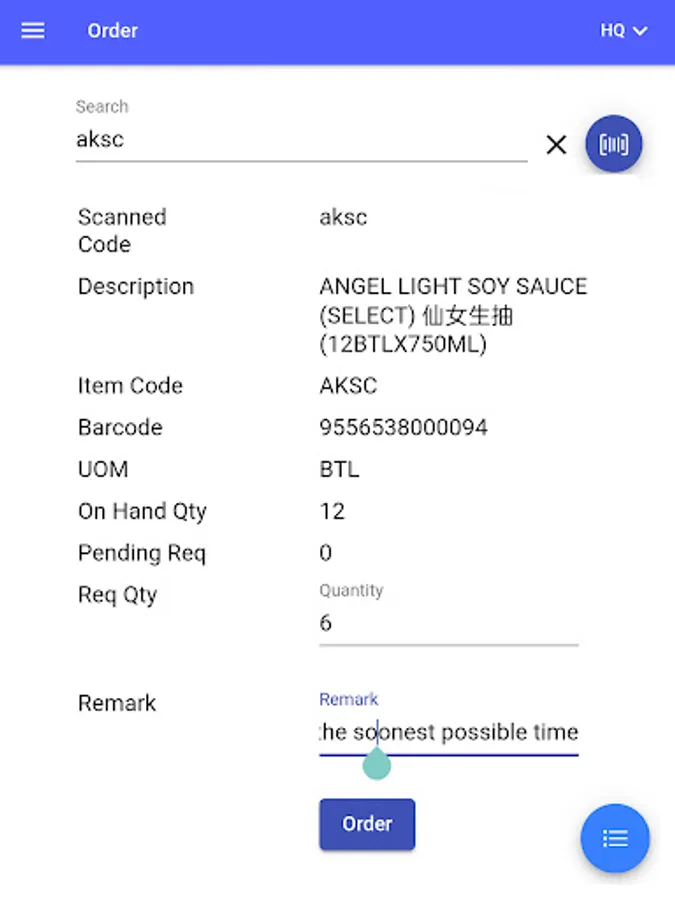
Task: Tap the barcode scanner button
Action: point(614,143)
